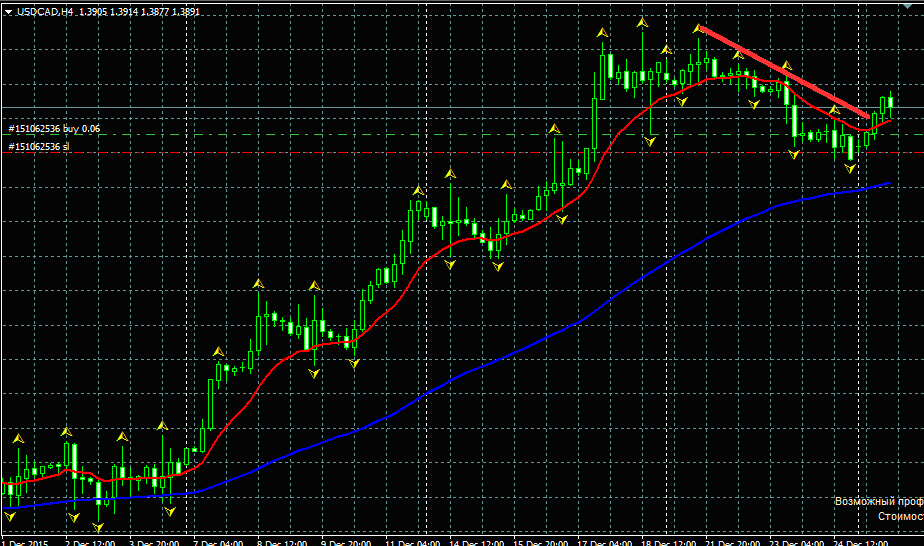Open the chart menu triangle beside USDCAD,H4
This screenshot has width=924, height=546.
tap(8, 12)
